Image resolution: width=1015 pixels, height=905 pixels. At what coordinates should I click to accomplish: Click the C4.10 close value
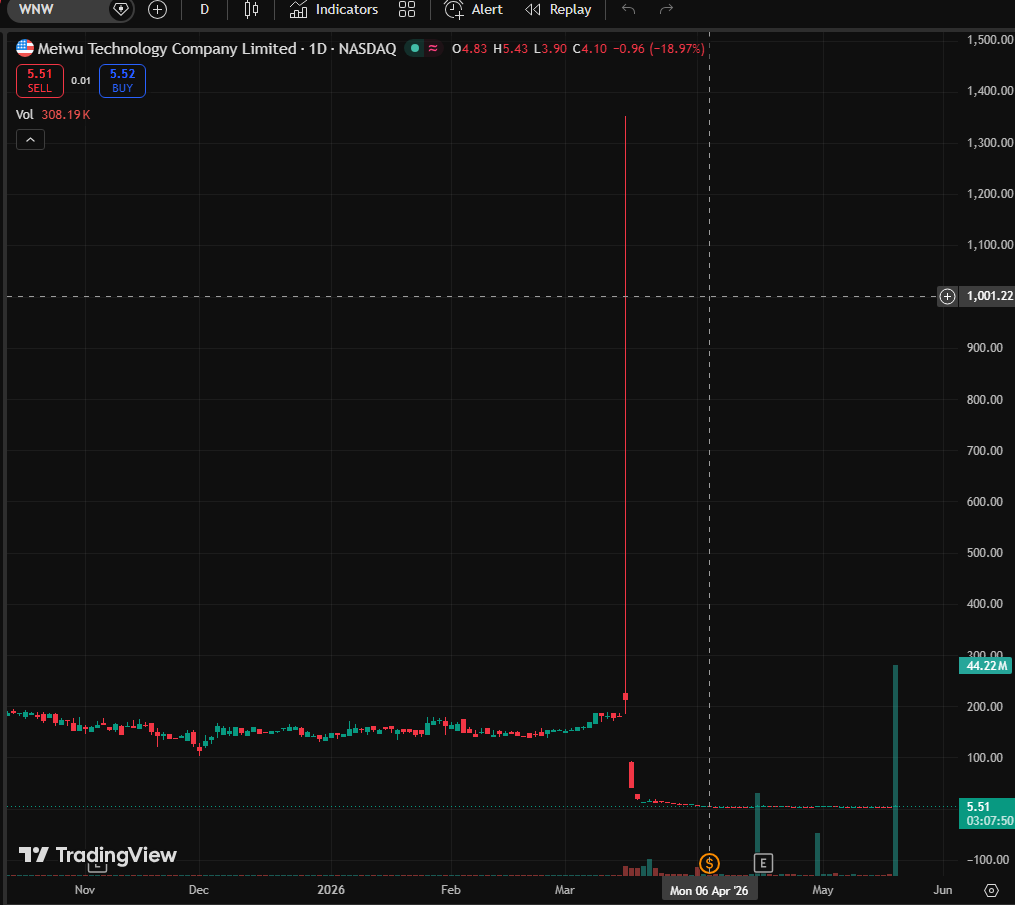point(590,49)
